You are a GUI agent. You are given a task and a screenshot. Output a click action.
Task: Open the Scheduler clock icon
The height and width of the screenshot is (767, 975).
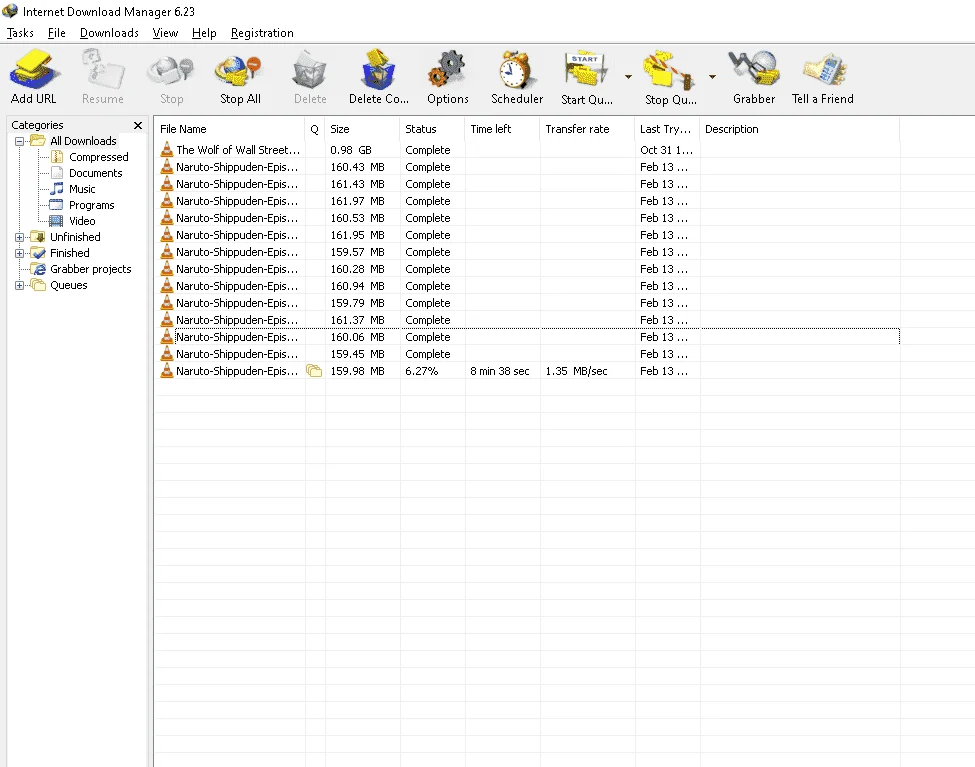point(517,77)
